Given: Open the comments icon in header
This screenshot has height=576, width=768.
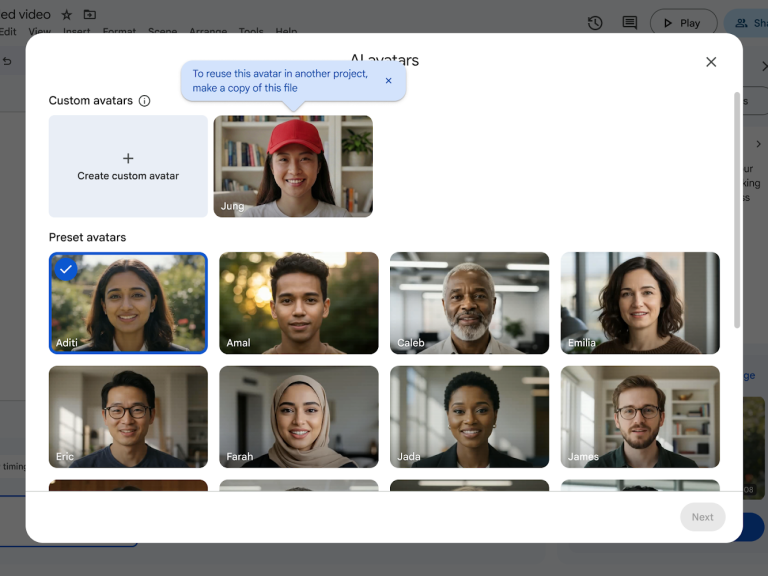Looking at the screenshot, I should [629, 23].
